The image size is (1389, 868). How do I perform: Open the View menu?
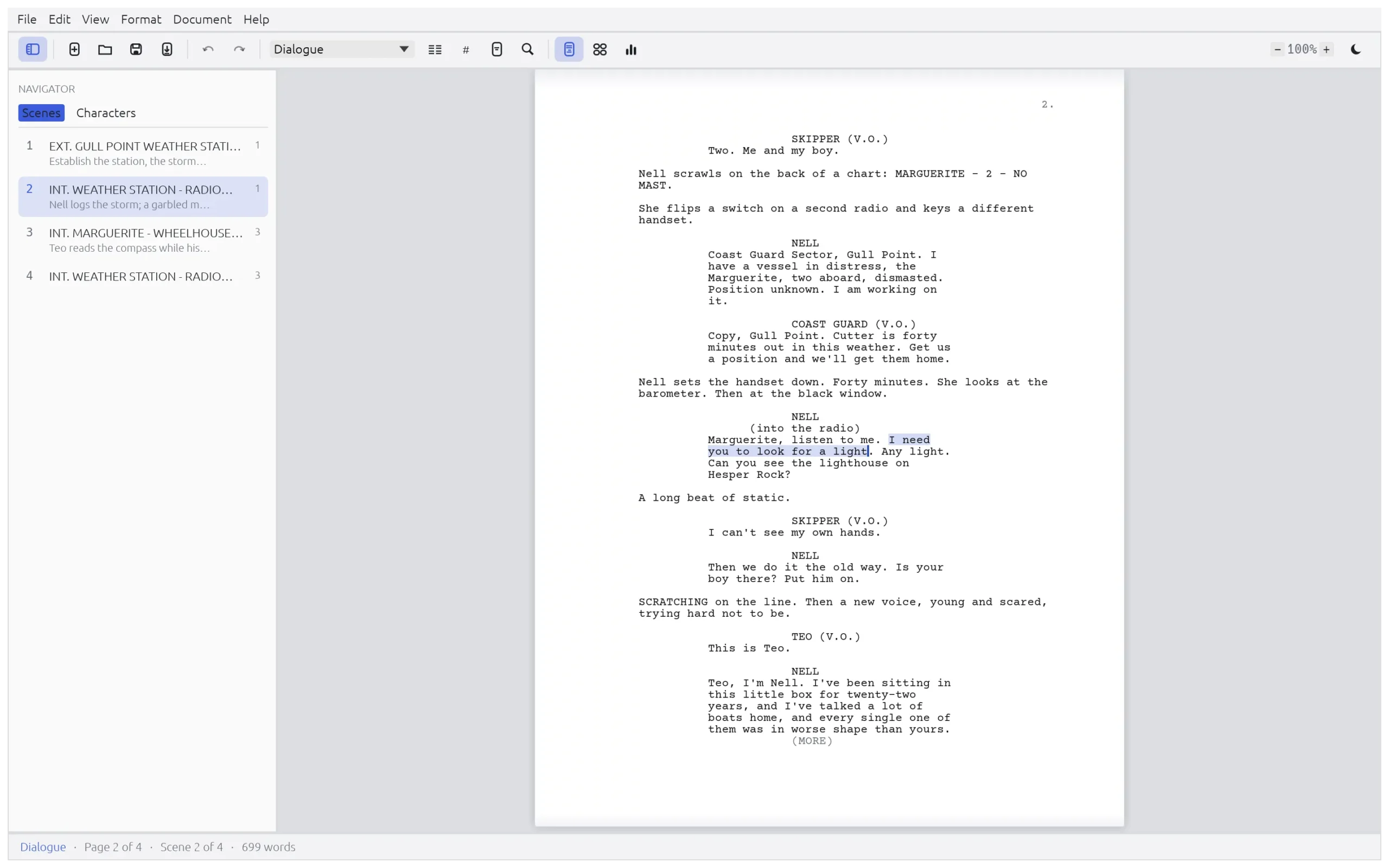[95, 19]
